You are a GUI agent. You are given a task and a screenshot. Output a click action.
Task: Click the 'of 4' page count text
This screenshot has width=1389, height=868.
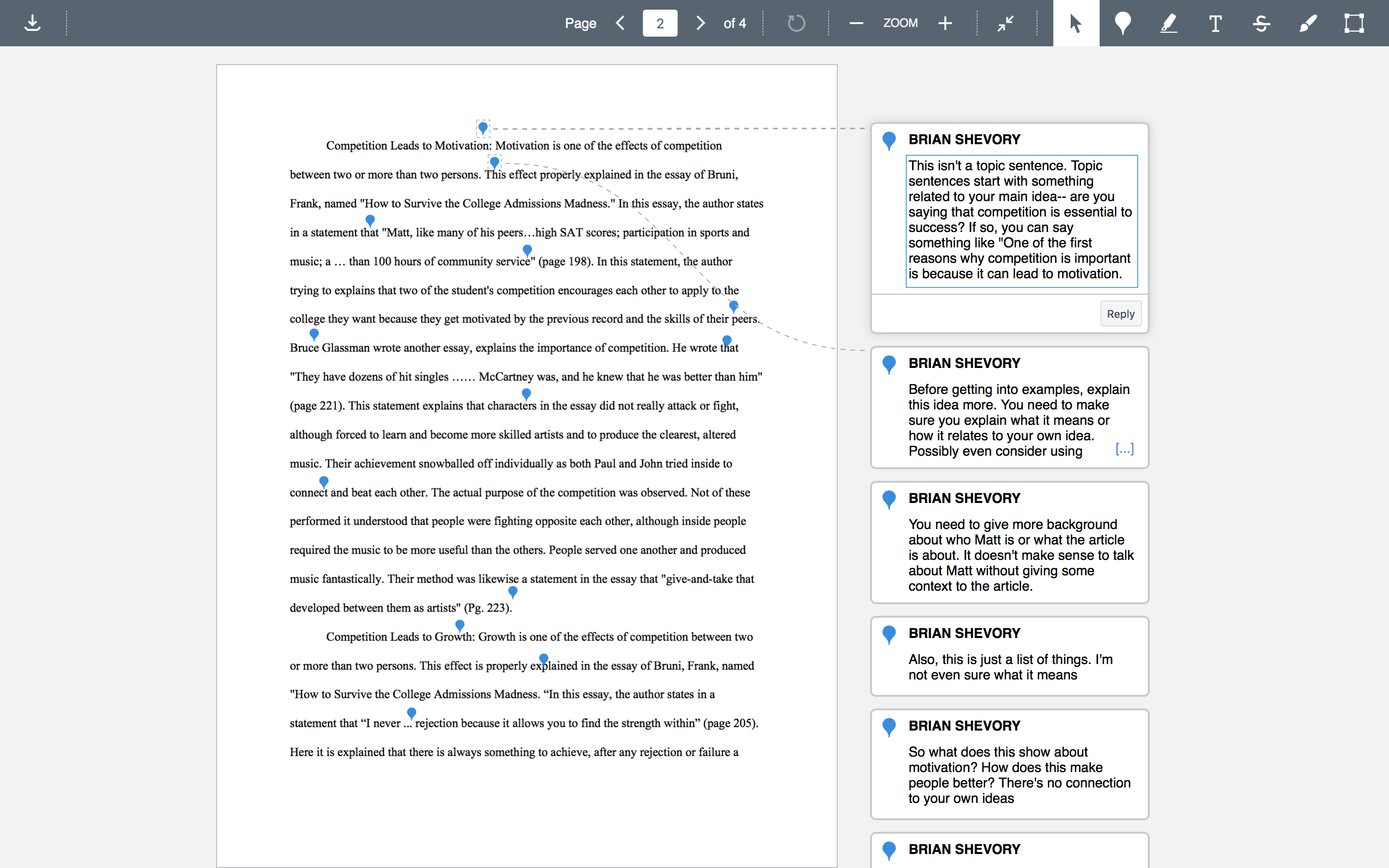click(735, 24)
